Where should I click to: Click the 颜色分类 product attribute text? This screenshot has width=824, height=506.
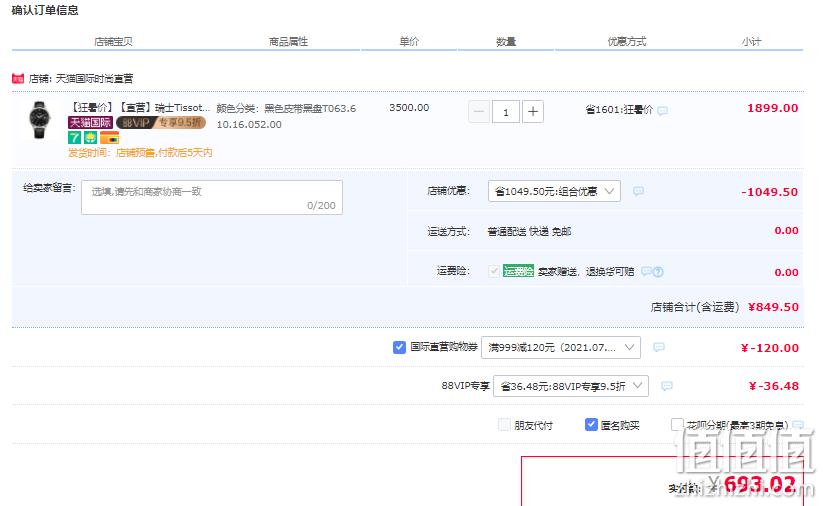(x=286, y=116)
